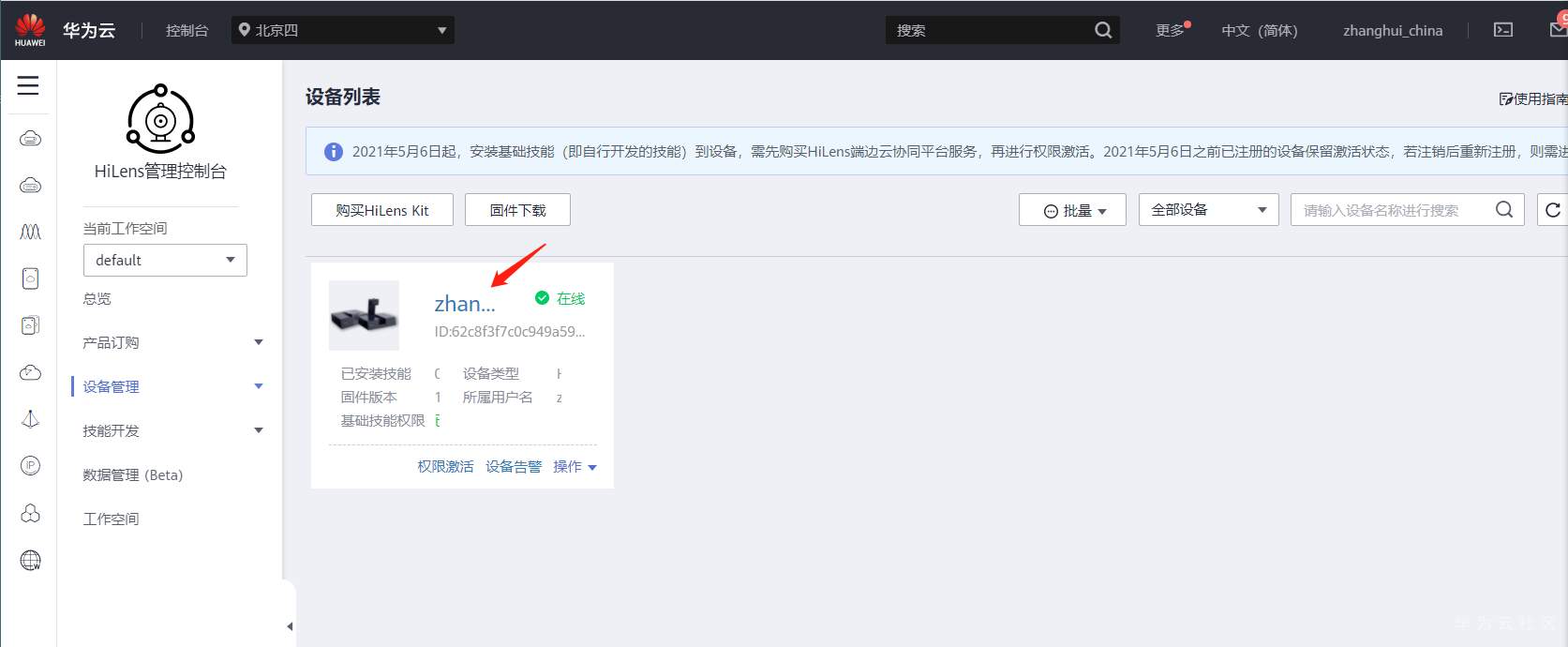Click the 更多 link in top bar
The width and height of the screenshot is (1568, 647).
[x=1172, y=30]
